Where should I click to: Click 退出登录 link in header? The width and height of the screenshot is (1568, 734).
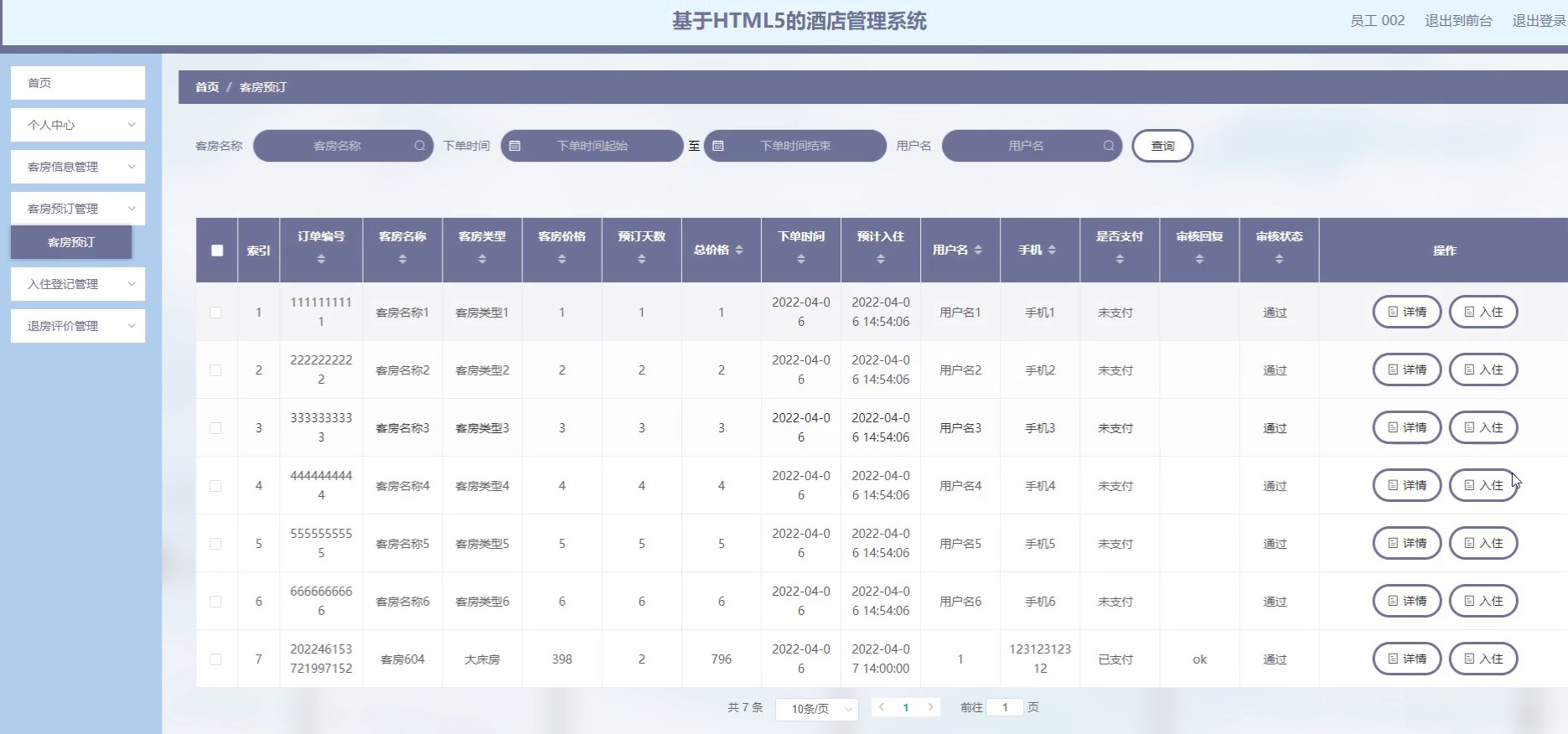point(1538,21)
